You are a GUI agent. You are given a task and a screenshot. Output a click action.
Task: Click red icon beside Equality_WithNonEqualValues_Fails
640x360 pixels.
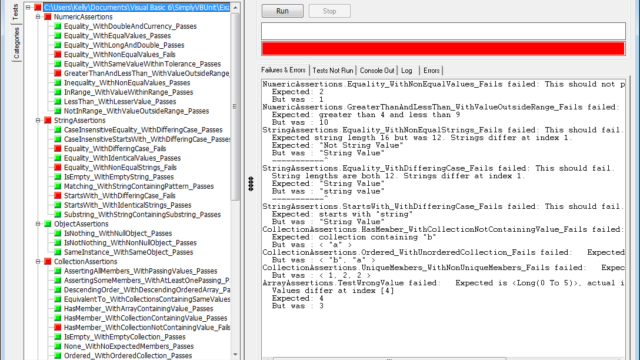point(58,54)
